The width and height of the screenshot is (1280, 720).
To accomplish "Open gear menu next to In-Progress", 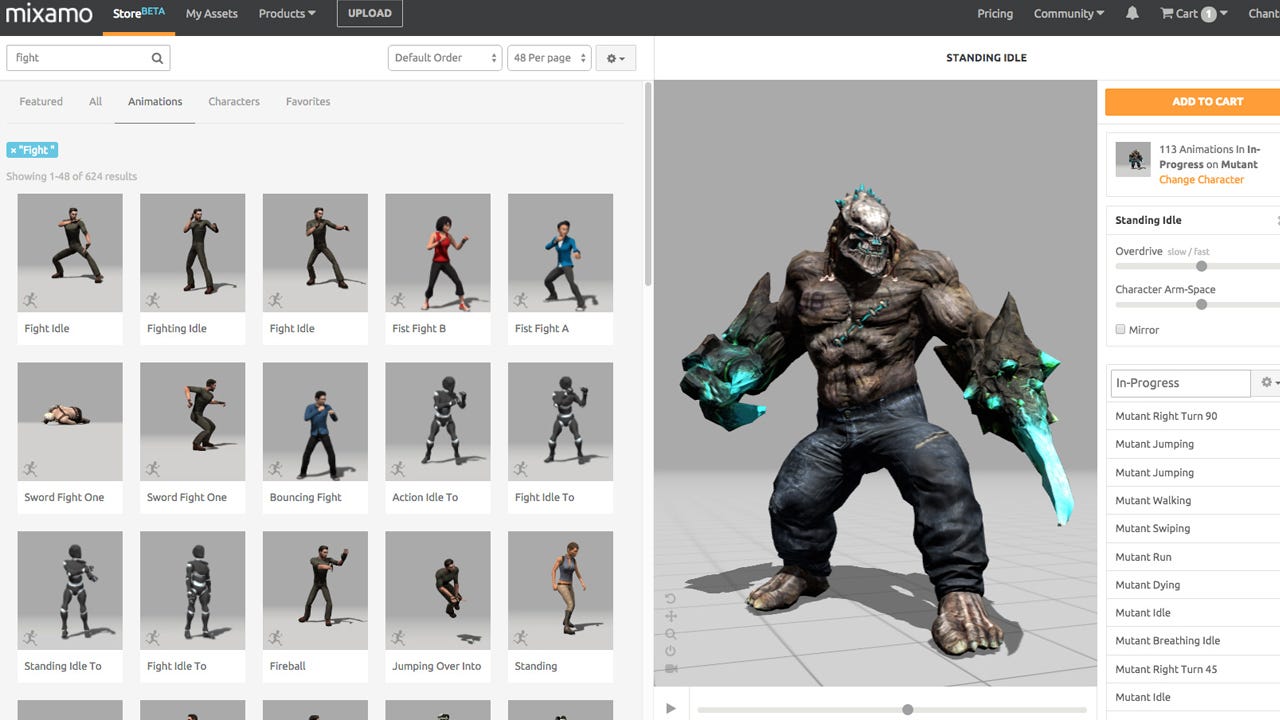I will tap(1269, 383).
